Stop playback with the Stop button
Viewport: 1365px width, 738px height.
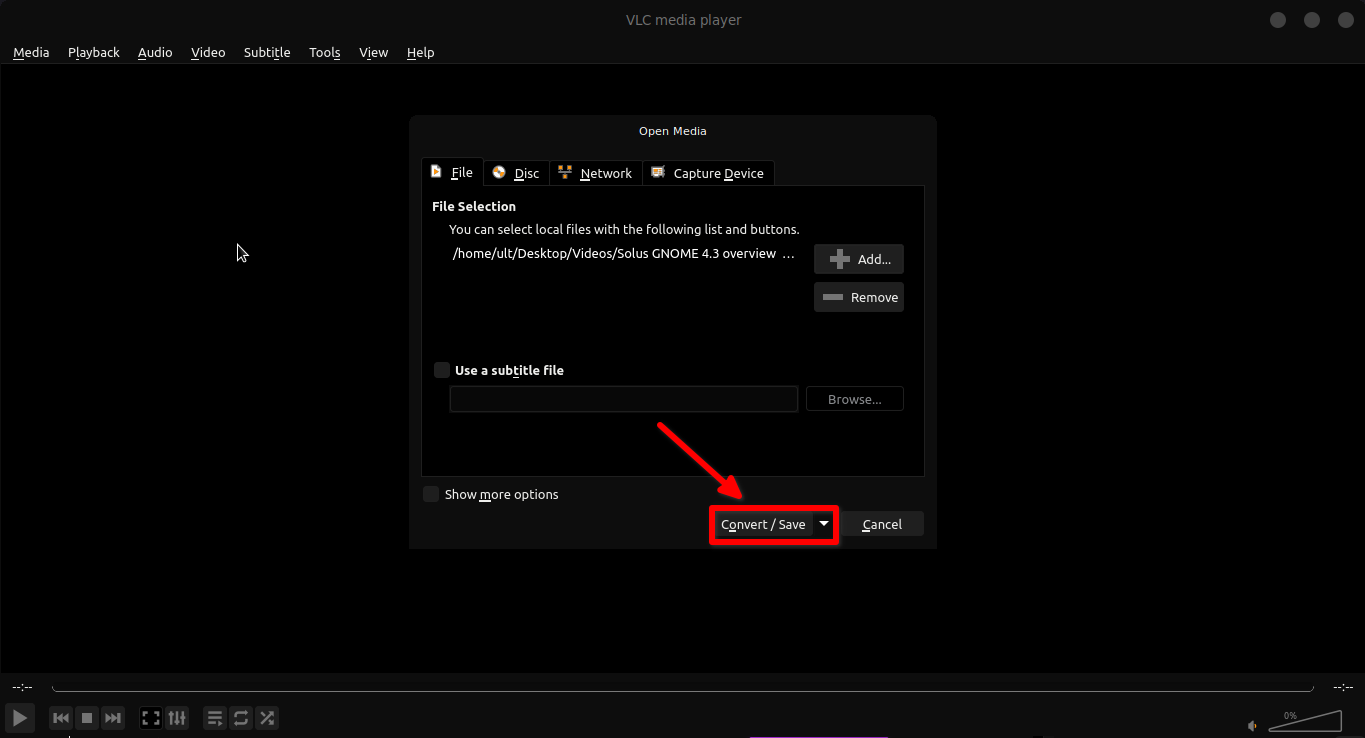[x=87, y=718]
